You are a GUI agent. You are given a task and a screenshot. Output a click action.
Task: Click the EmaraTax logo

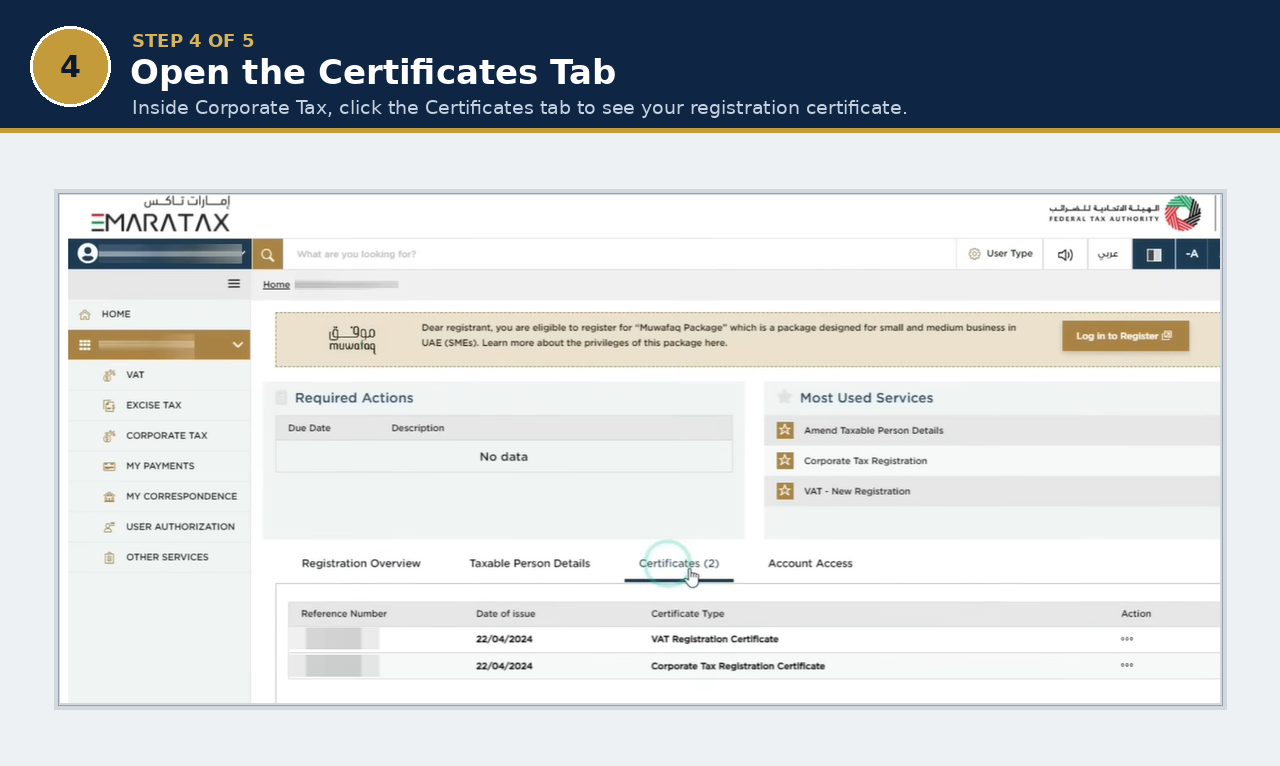(160, 214)
